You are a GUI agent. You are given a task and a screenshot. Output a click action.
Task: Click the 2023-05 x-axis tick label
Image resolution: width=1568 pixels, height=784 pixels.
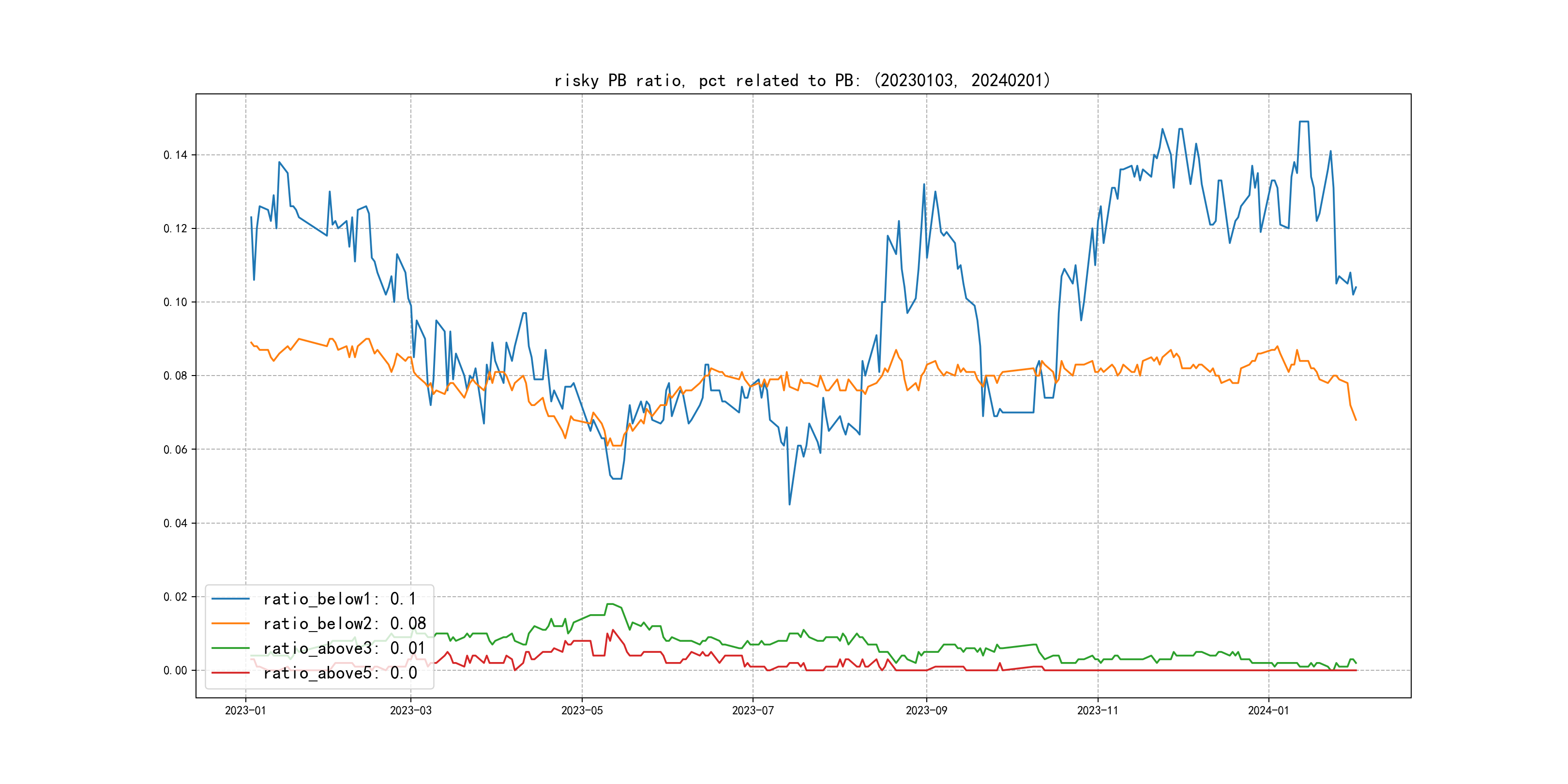click(x=582, y=710)
